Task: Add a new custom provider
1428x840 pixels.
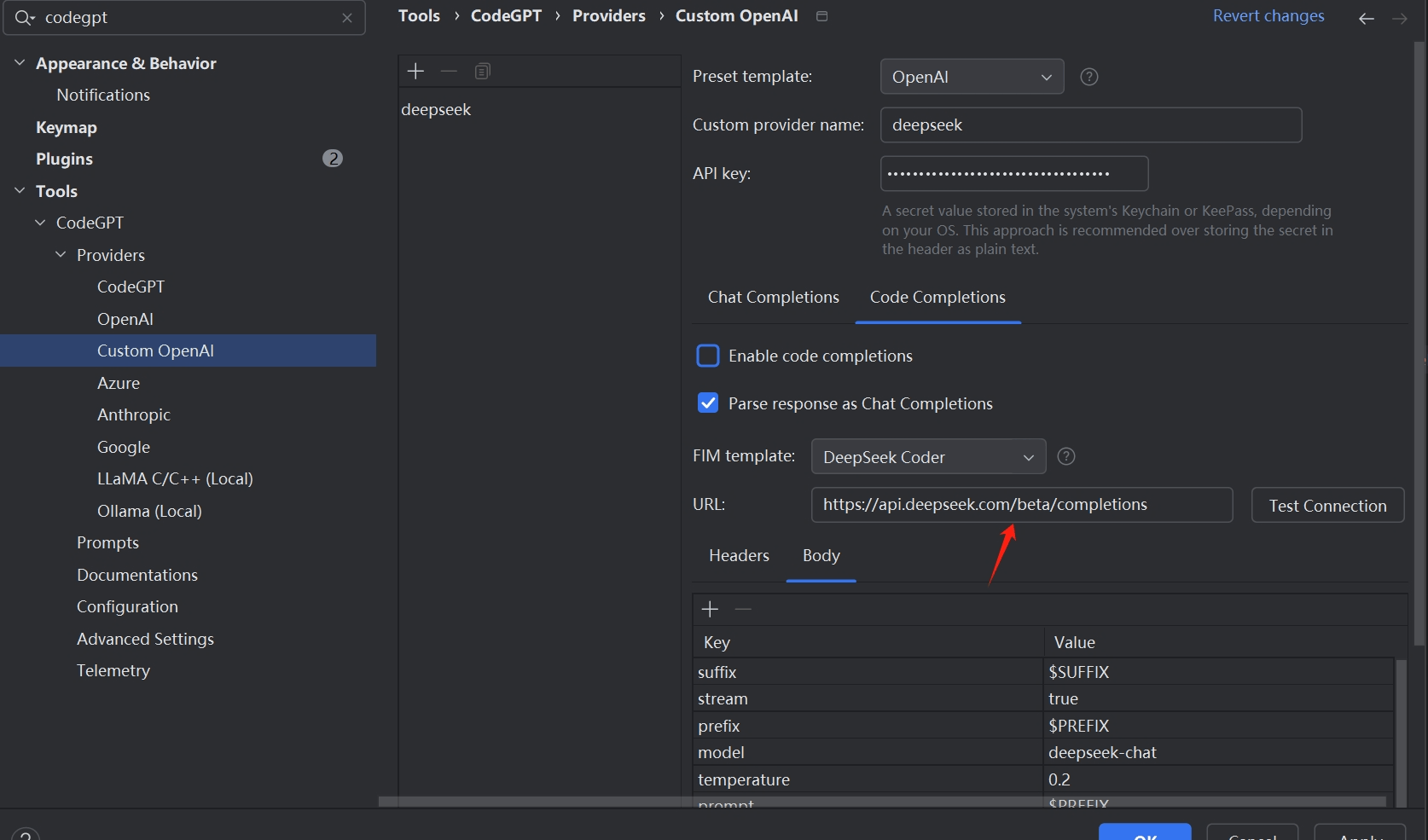Action: (x=415, y=72)
